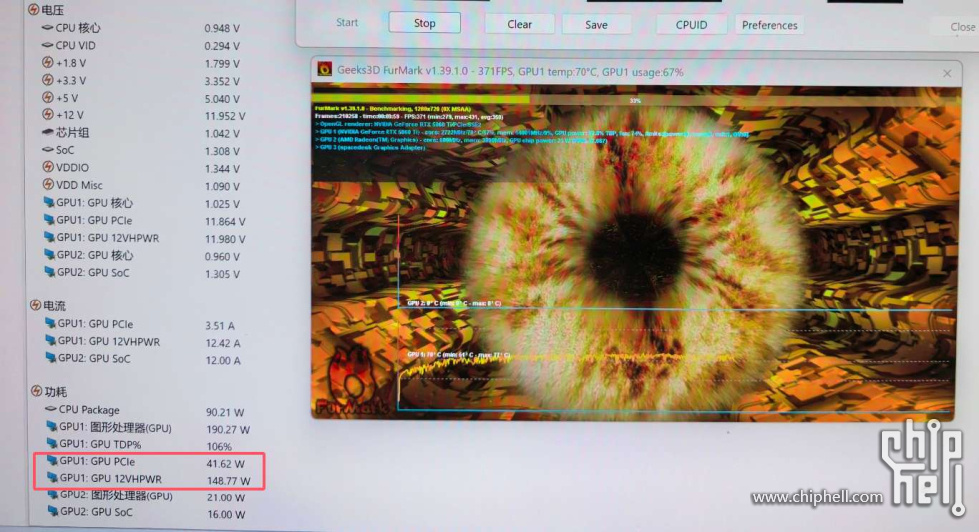The width and height of the screenshot is (979, 532).
Task: Click the 3.51 A current value
Action: [x=220, y=325]
